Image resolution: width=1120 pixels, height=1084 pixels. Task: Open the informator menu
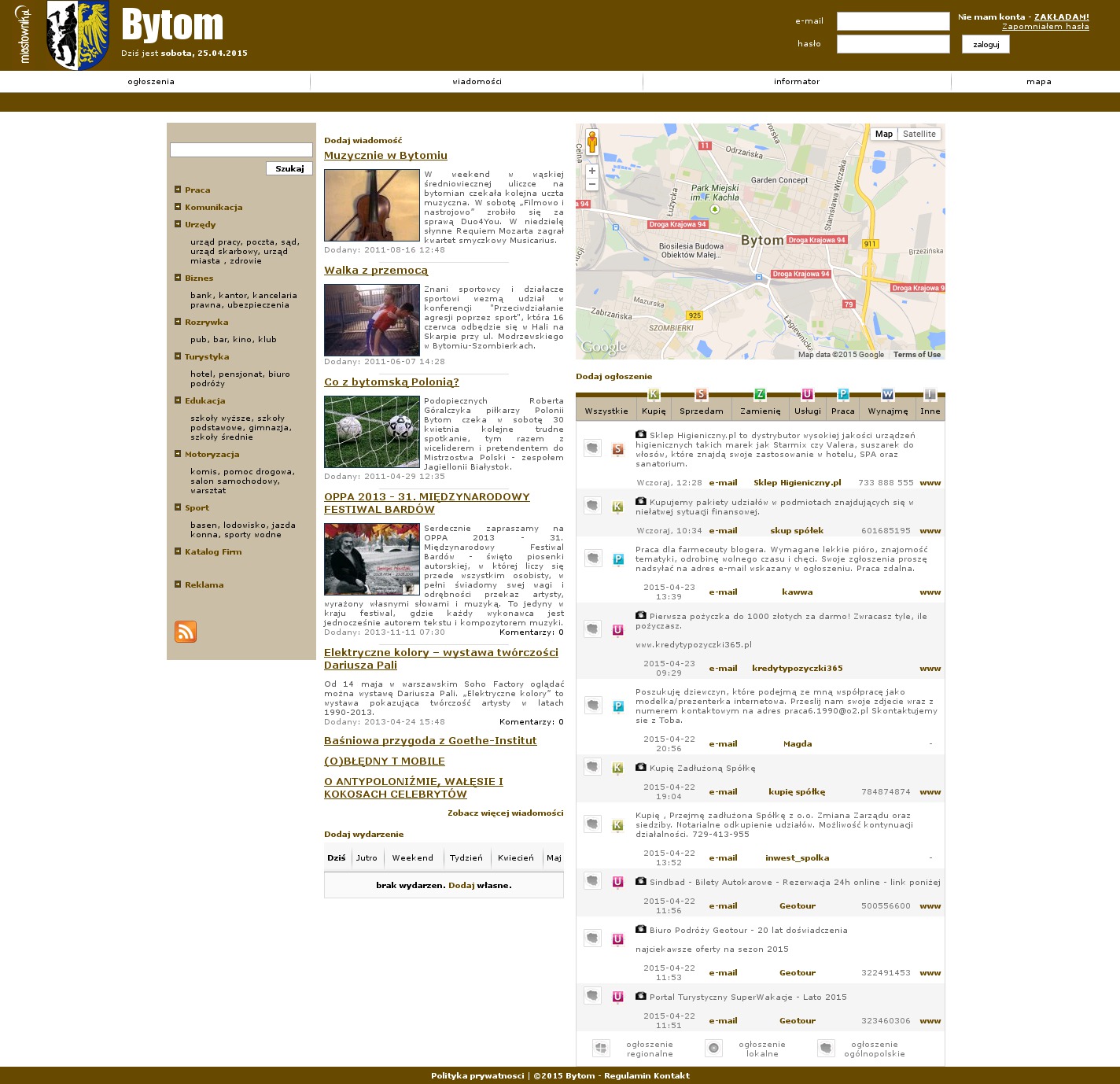[796, 82]
